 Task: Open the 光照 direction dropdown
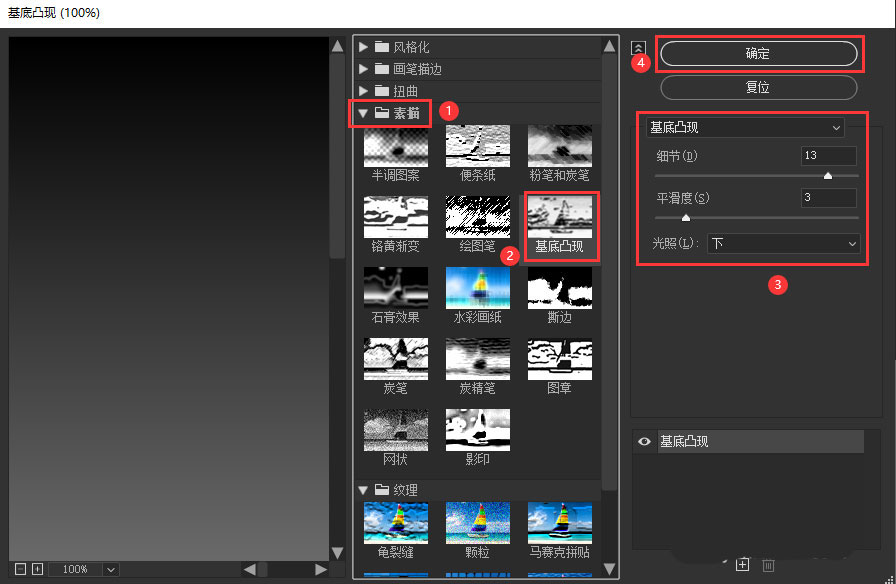(783, 243)
